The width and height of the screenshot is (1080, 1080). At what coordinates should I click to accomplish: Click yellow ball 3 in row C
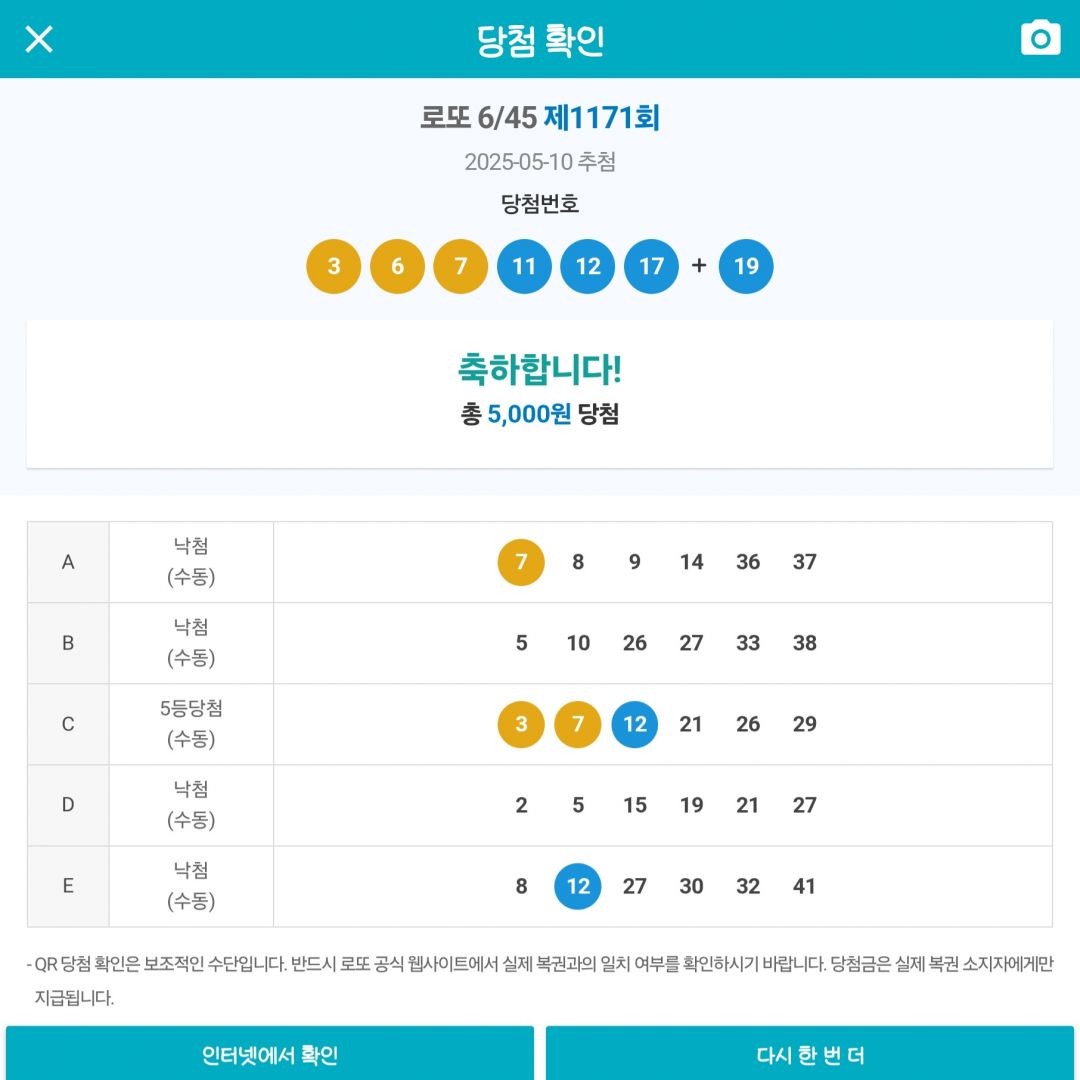click(521, 724)
